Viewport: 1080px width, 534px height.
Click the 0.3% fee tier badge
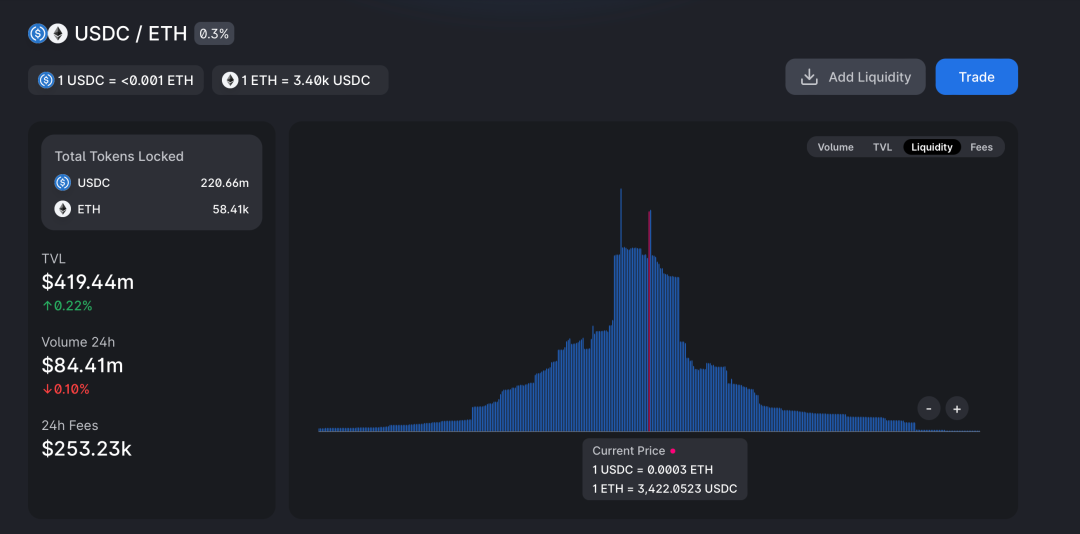coord(214,34)
